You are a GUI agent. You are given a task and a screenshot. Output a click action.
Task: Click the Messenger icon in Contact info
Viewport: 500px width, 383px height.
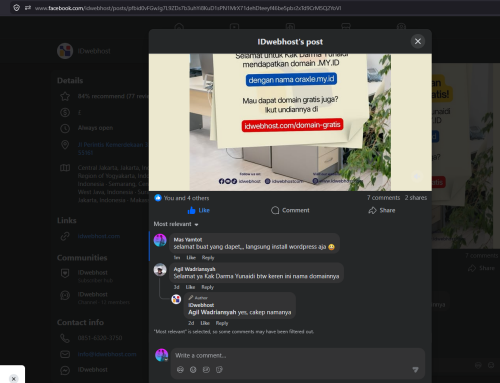(x=65, y=370)
